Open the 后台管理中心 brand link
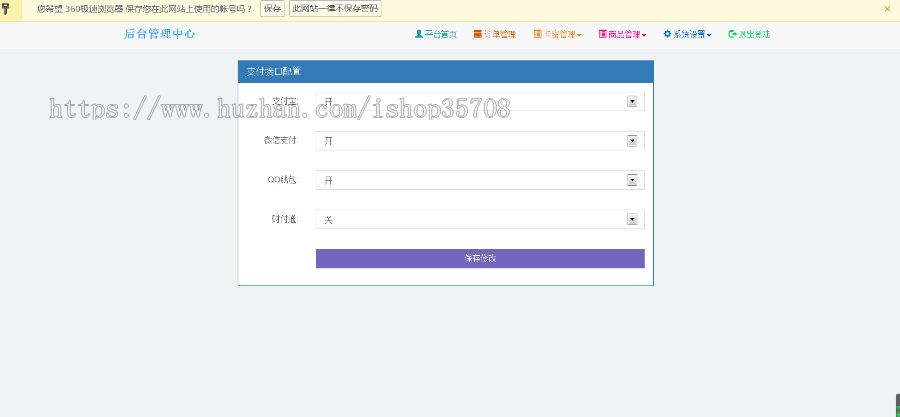 (160, 34)
